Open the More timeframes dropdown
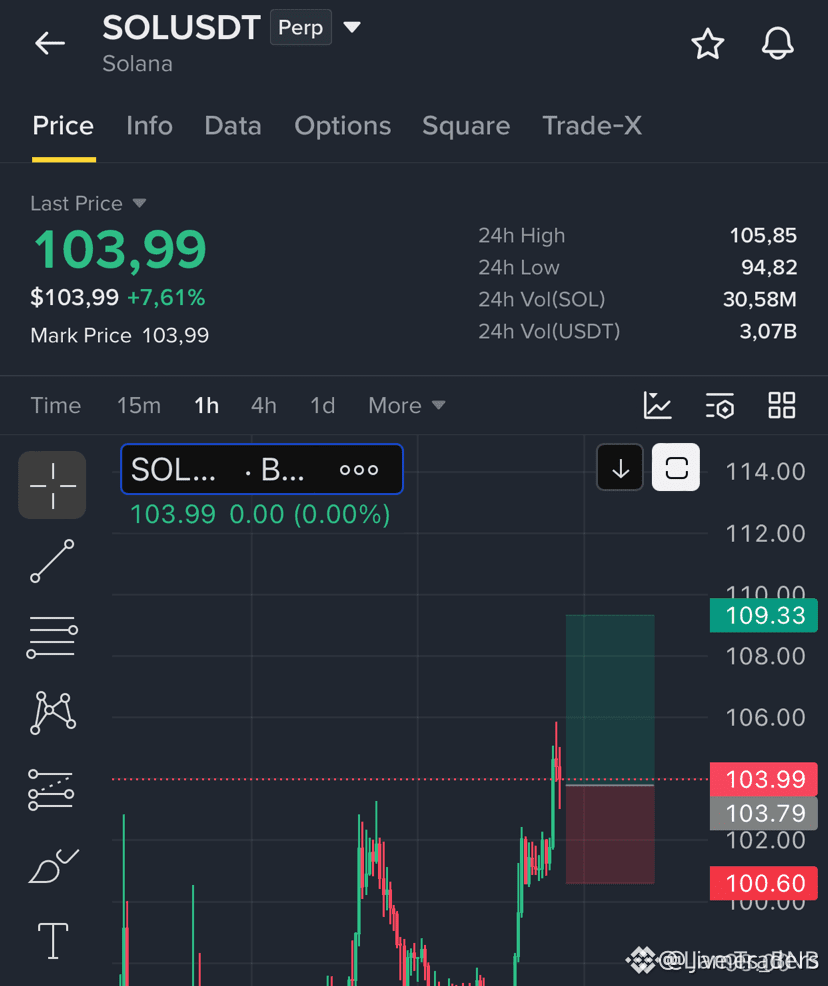The width and height of the screenshot is (828, 986). pyautogui.click(x=407, y=406)
